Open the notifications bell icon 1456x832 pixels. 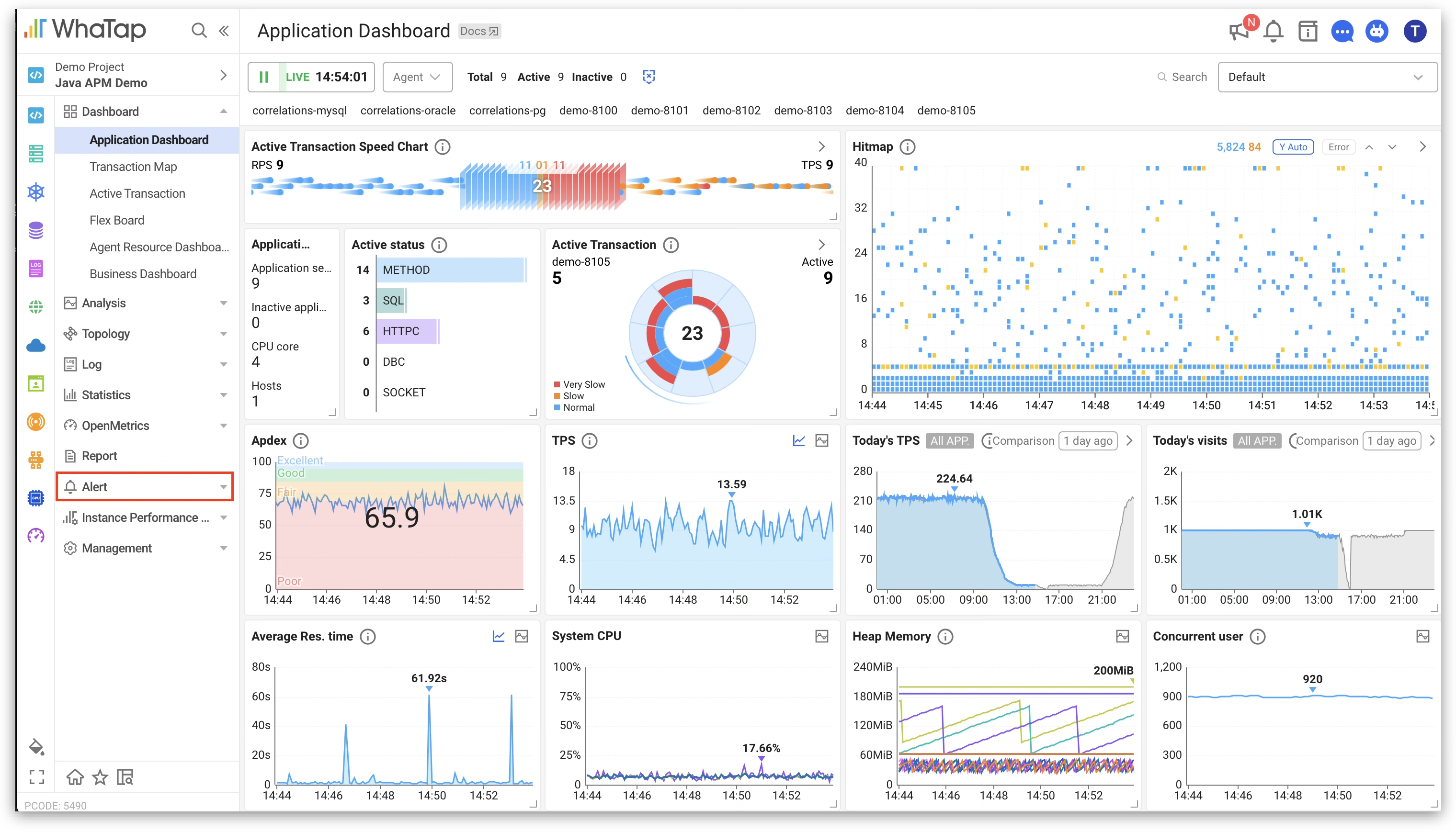point(1273,31)
